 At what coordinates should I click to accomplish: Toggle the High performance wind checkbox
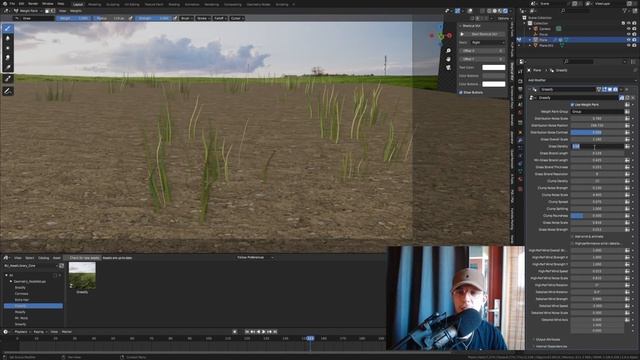(x=572, y=244)
